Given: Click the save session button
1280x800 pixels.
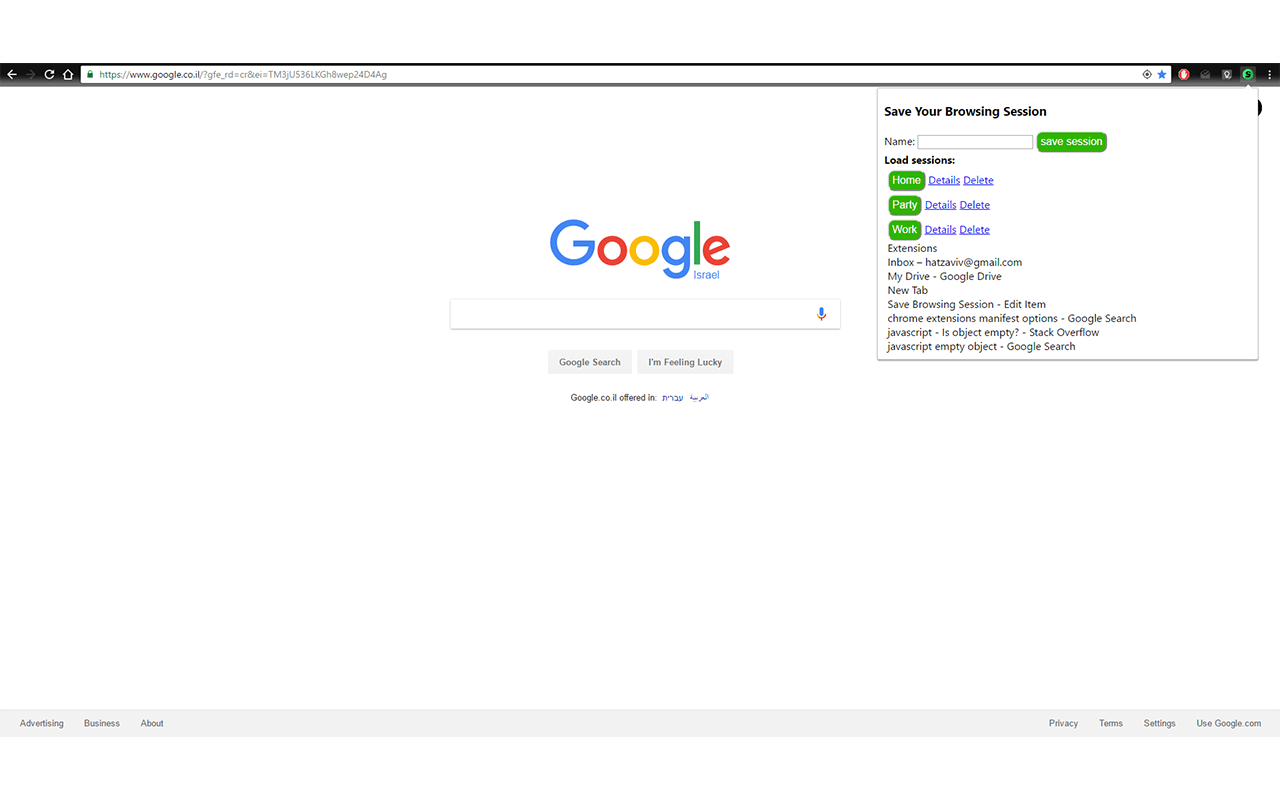Looking at the screenshot, I should (x=1071, y=142).
